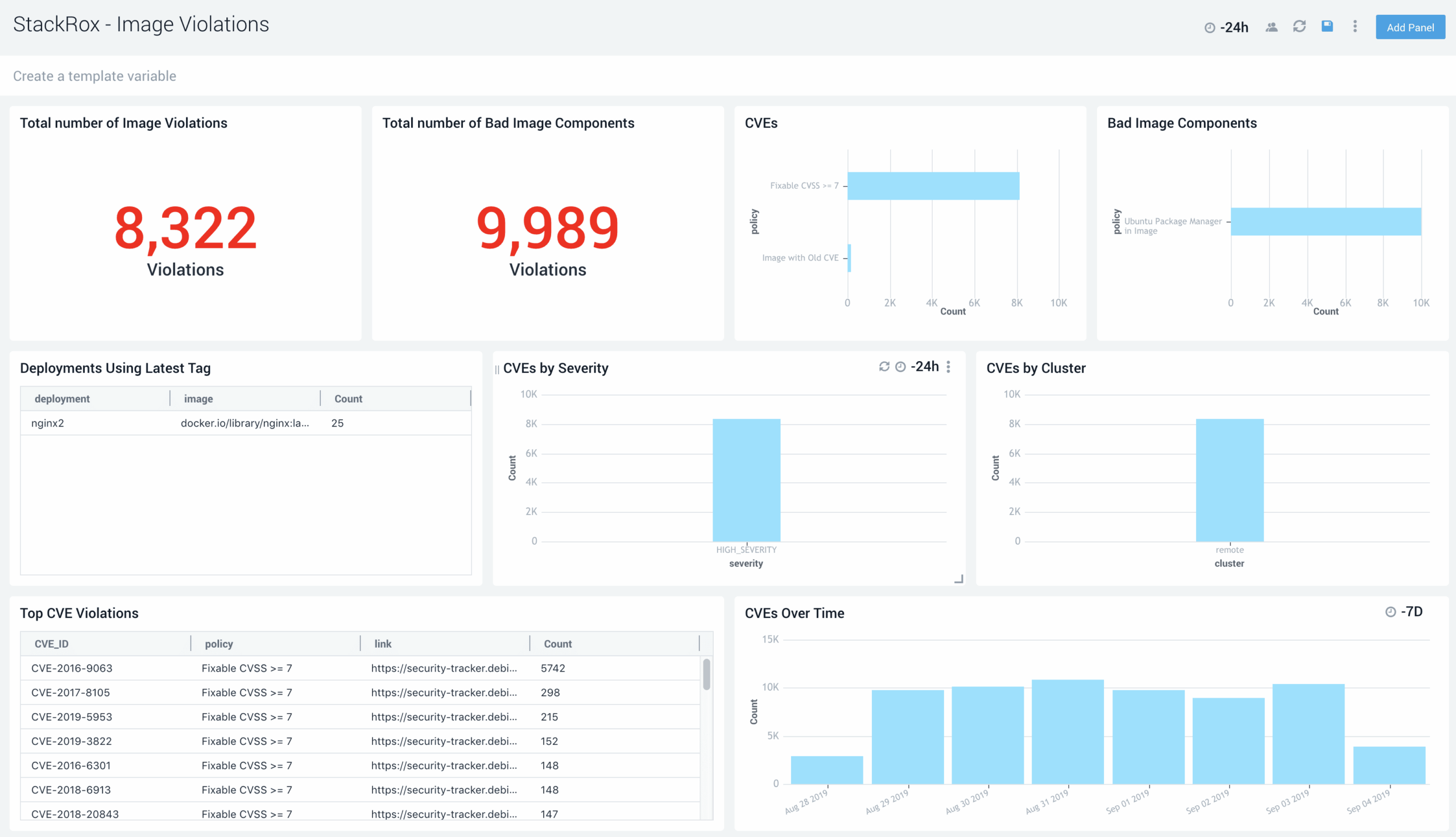This screenshot has height=837, width=1456.
Task: Refresh the dashboard with top refresh icon
Action: 1299,27
